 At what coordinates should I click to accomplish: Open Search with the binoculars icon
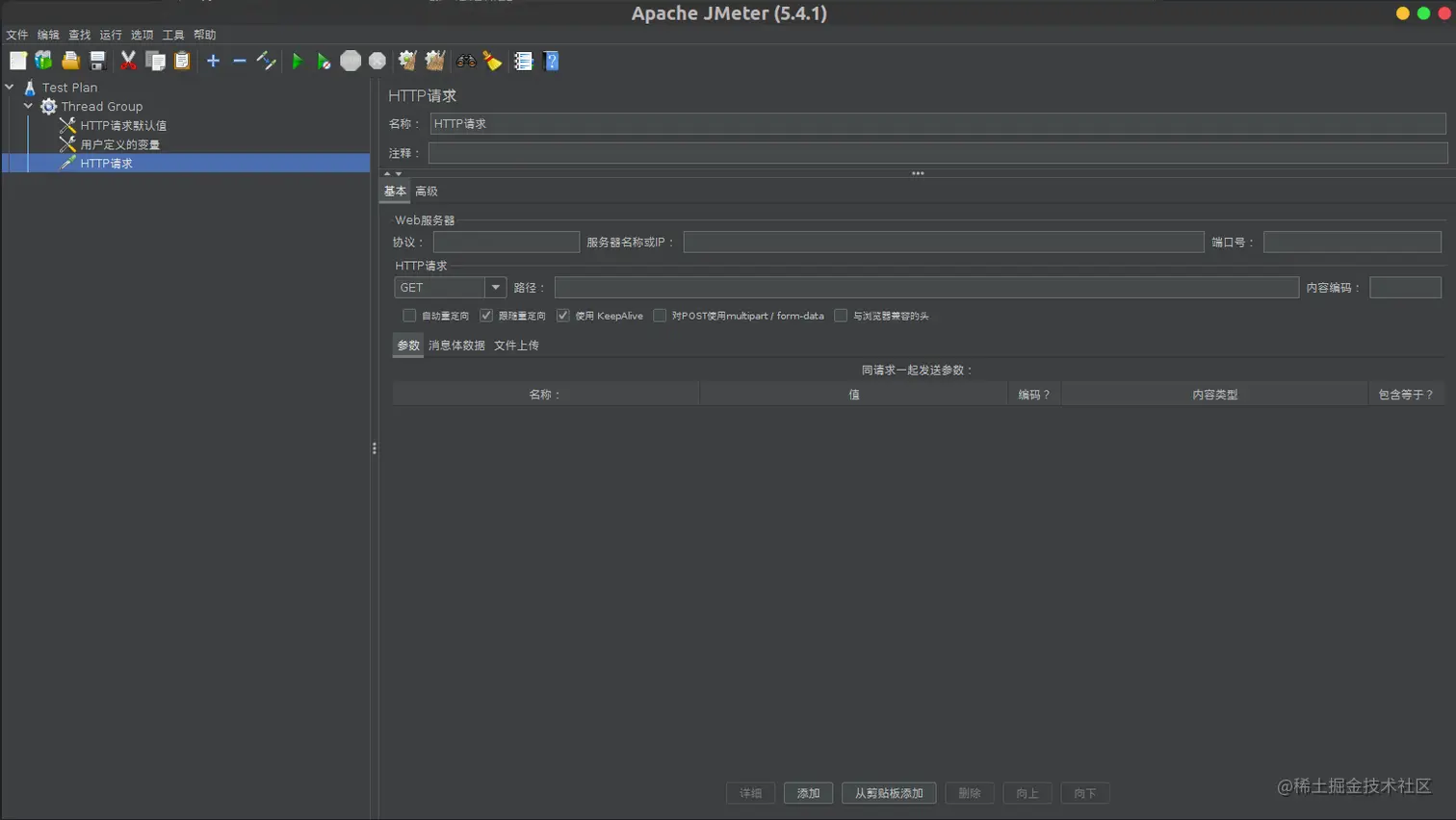[x=466, y=61]
